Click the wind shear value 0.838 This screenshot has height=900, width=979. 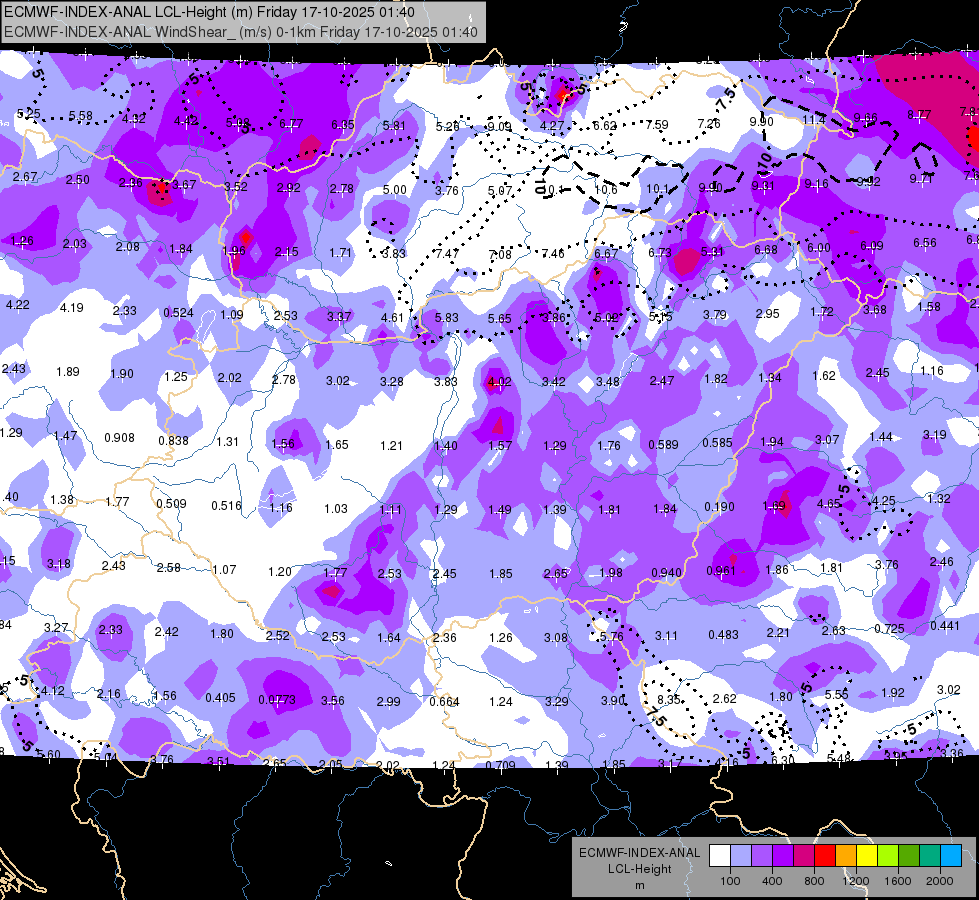coord(173,440)
